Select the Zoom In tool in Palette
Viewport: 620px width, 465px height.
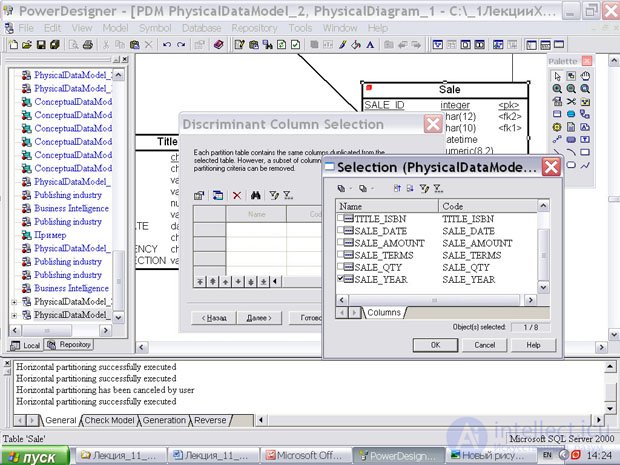[557, 89]
